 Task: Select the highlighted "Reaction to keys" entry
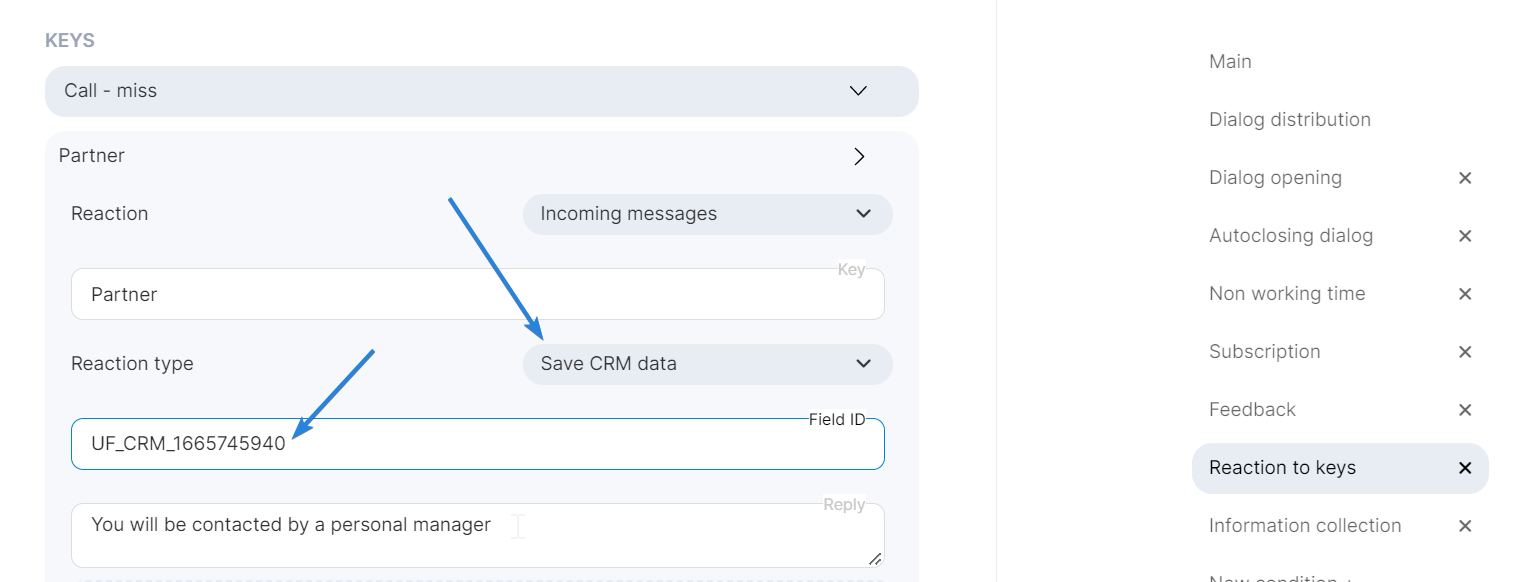coord(1283,468)
